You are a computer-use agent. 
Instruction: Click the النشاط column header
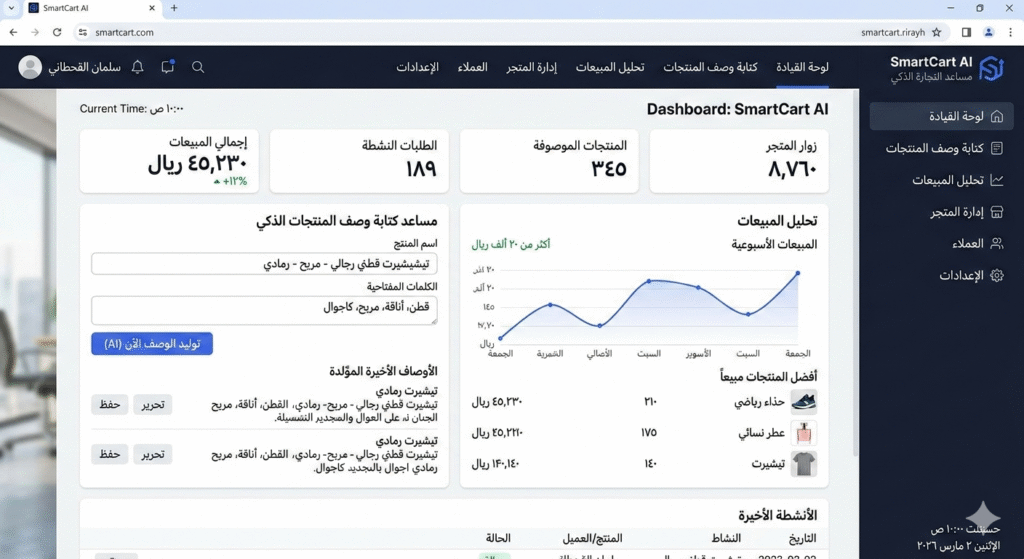(x=726, y=538)
